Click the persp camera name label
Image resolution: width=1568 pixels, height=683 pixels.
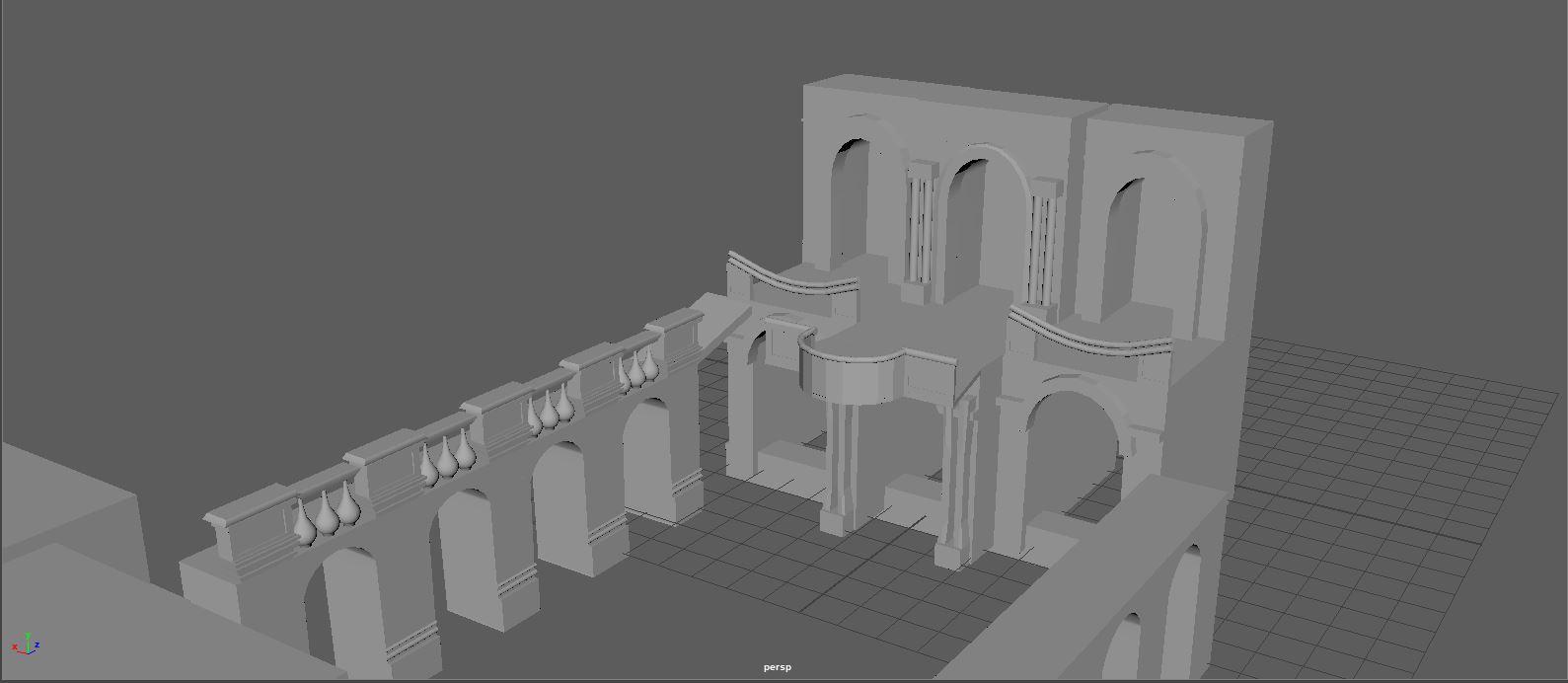777,668
